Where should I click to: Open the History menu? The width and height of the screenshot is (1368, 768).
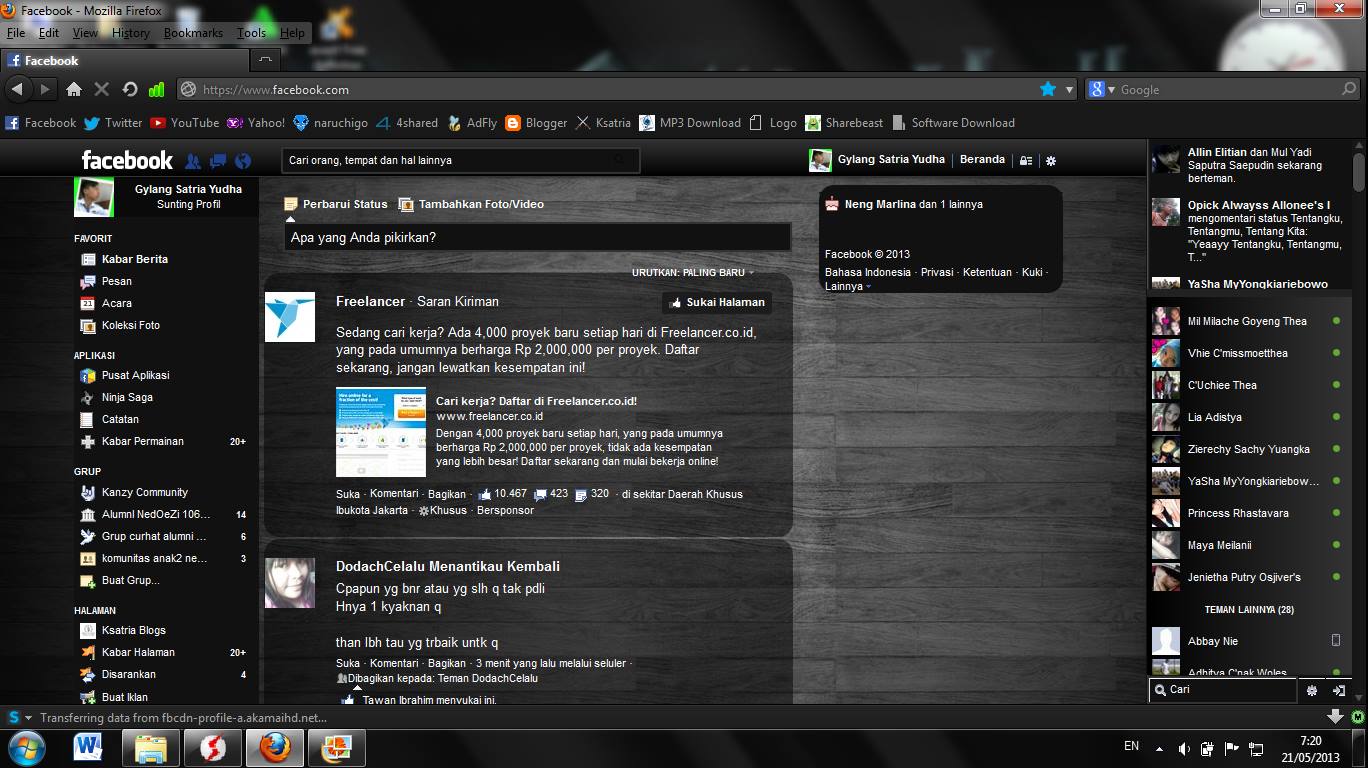pos(130,33)
